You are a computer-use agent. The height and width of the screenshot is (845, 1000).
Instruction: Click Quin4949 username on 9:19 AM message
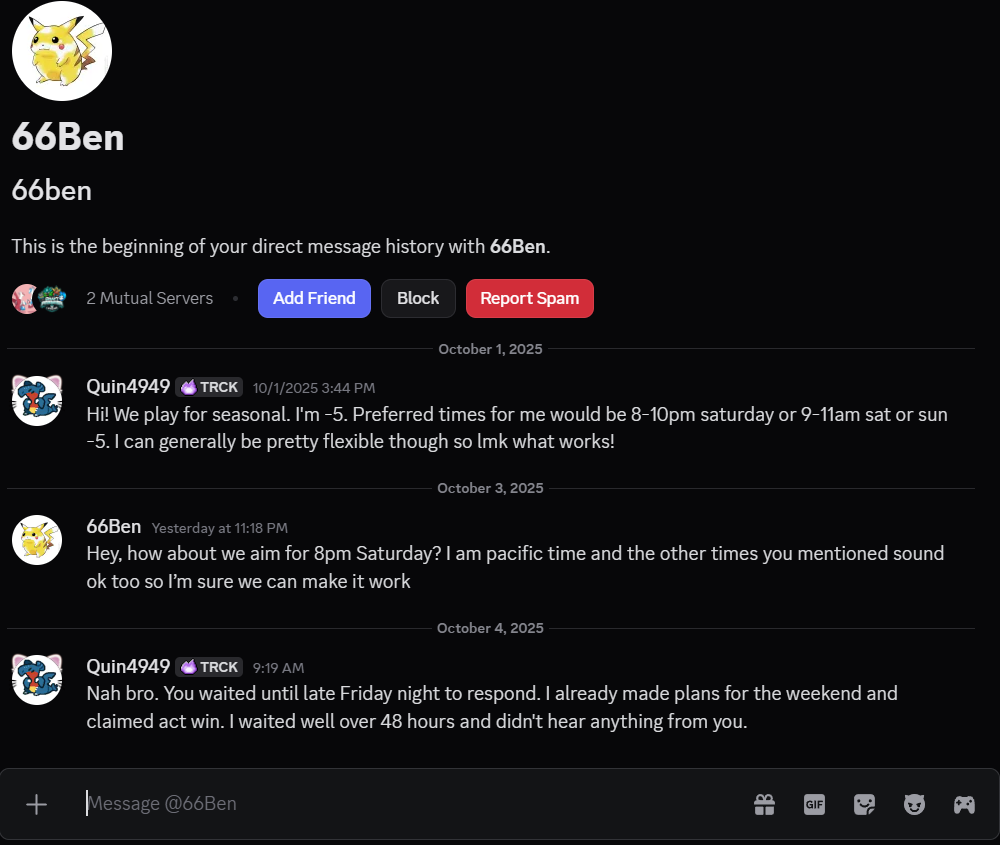[x=128, y=666]
